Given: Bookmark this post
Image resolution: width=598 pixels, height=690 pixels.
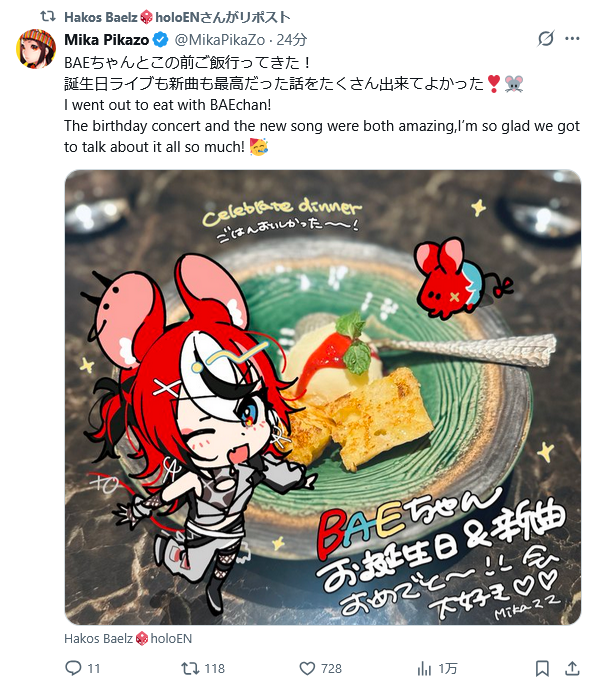Looking at the screenshot, I should click(x=542, y=668).
